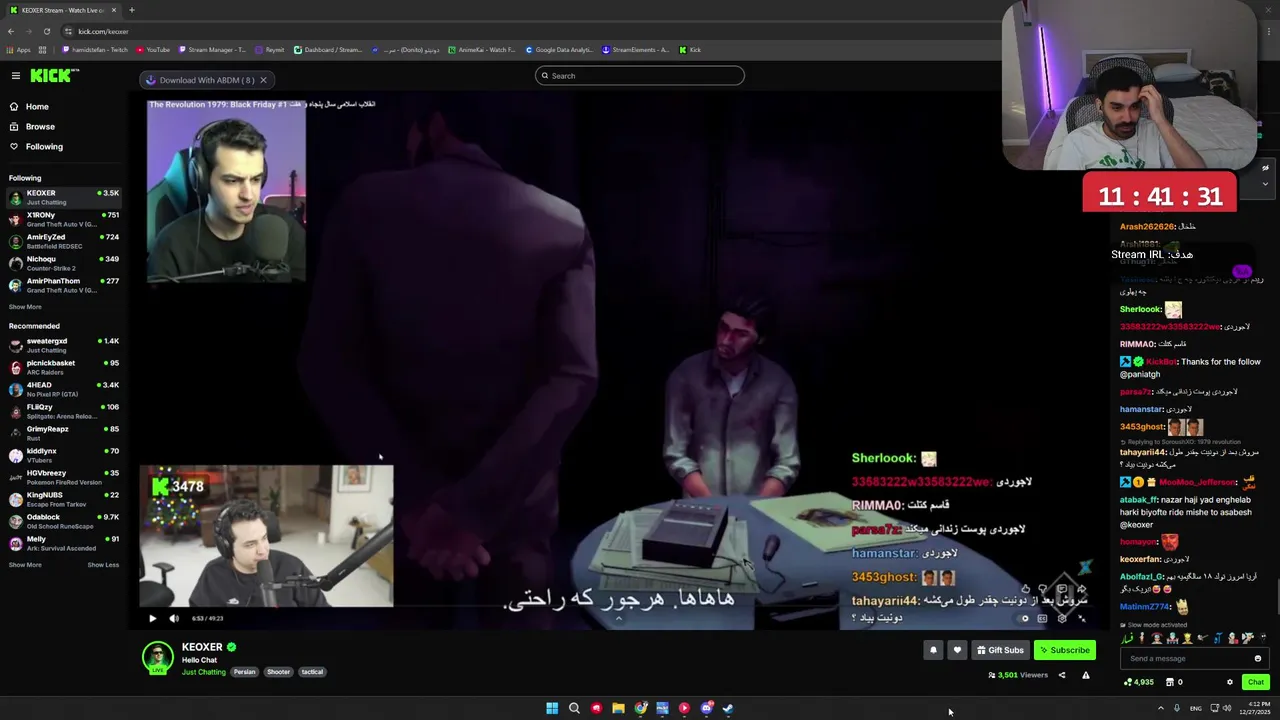Open chat settings gear

(x=1230, y=682)
